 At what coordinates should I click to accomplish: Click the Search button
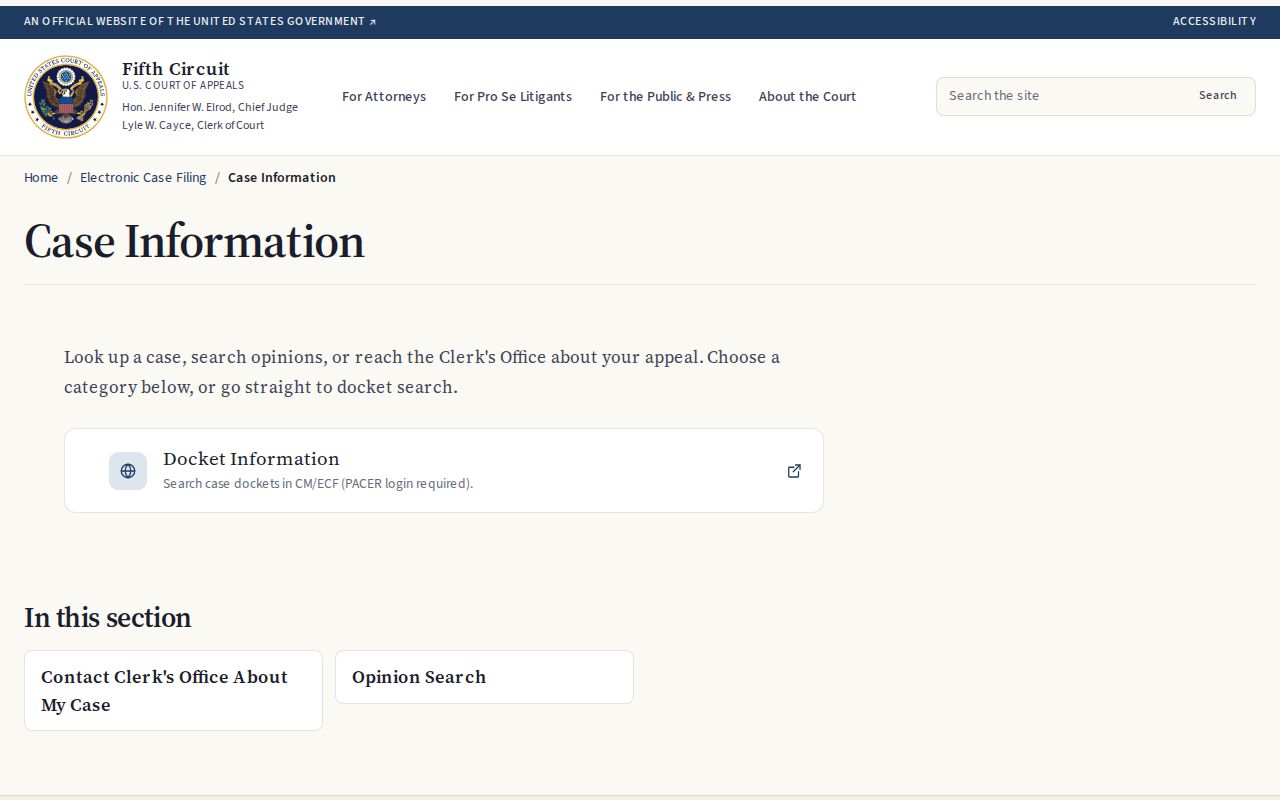[x=1217, y=96]
